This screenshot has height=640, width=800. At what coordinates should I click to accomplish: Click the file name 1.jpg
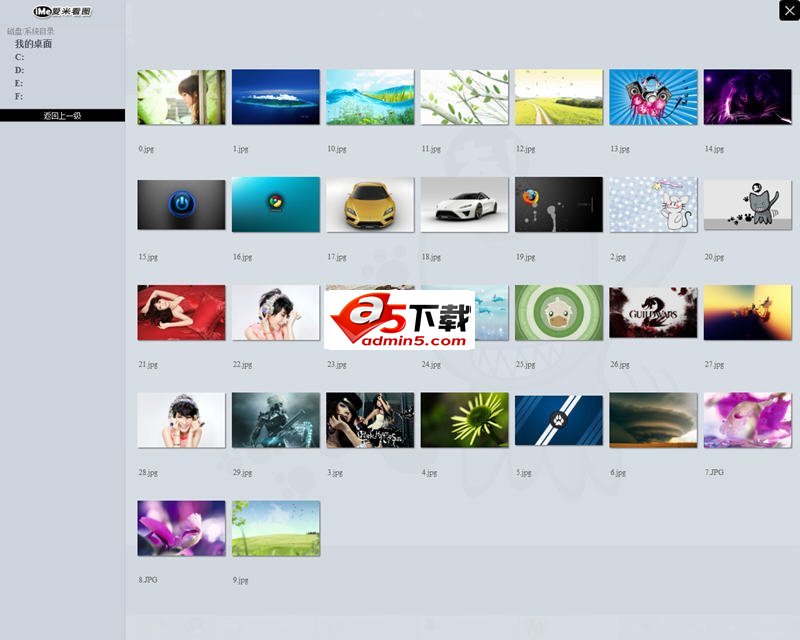pos(240,149)
